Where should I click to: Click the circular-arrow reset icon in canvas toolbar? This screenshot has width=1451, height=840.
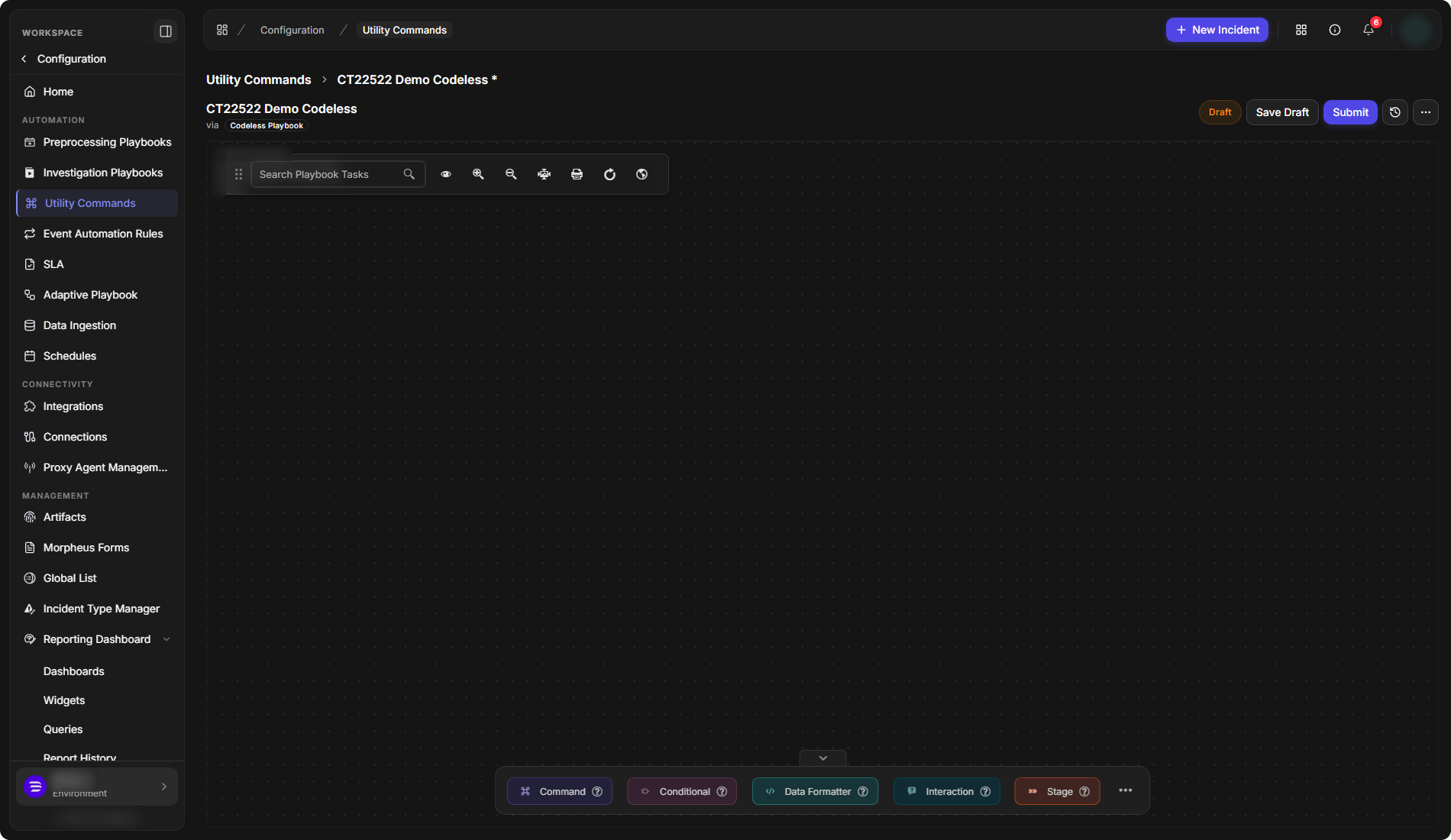tap(609, 174)
